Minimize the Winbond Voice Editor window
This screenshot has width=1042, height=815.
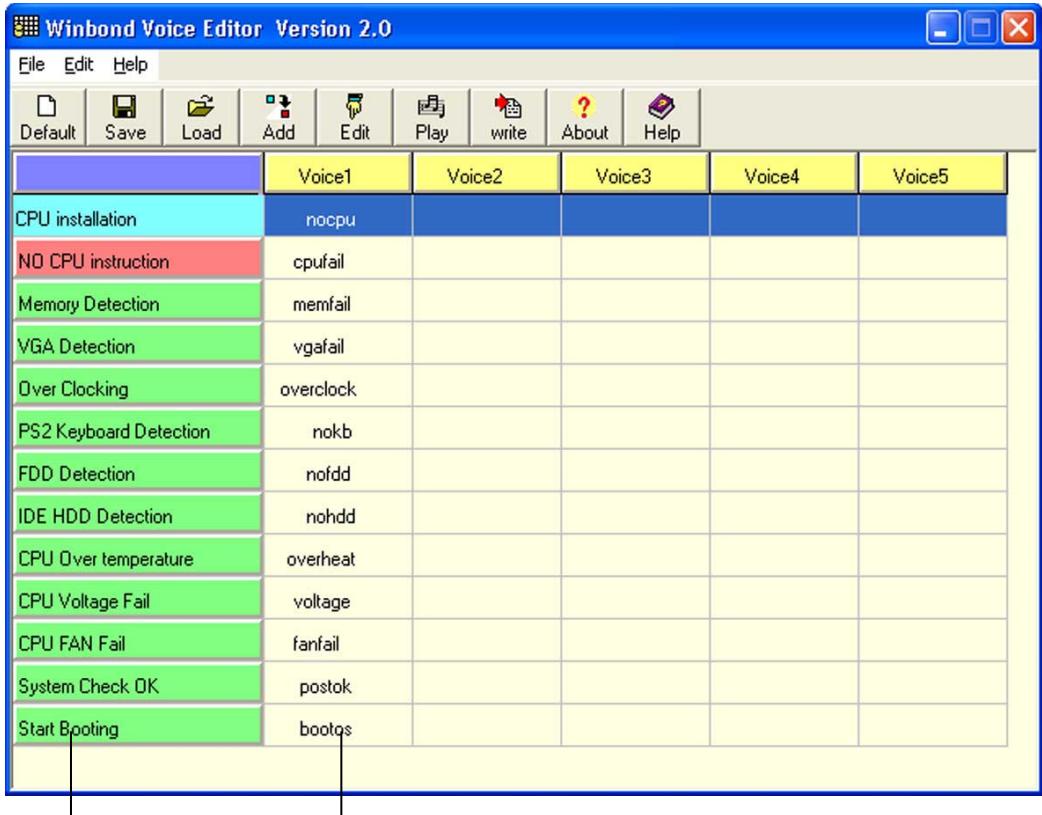[x=942, y=28]
